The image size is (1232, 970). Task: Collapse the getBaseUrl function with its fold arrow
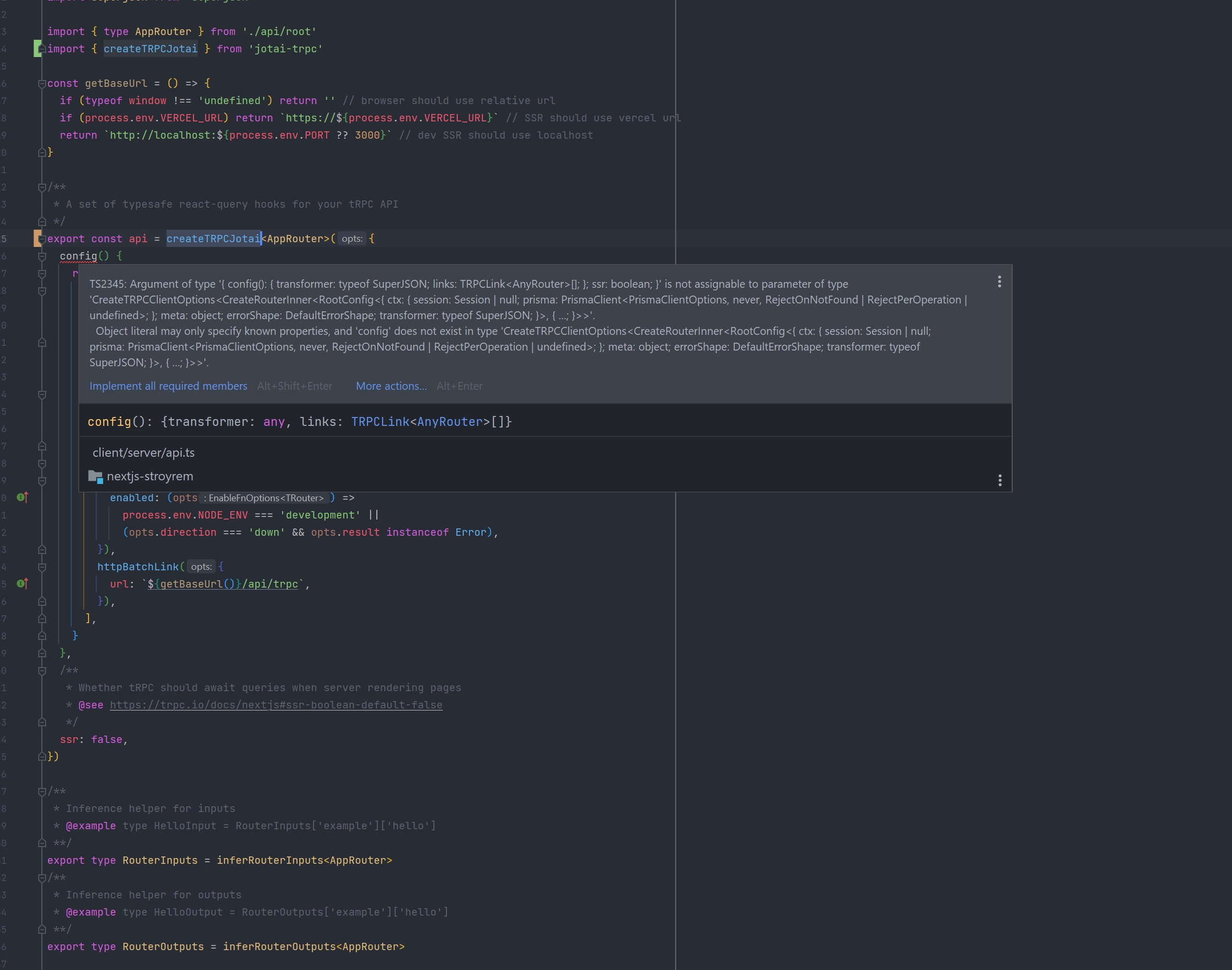click(41, 83)
